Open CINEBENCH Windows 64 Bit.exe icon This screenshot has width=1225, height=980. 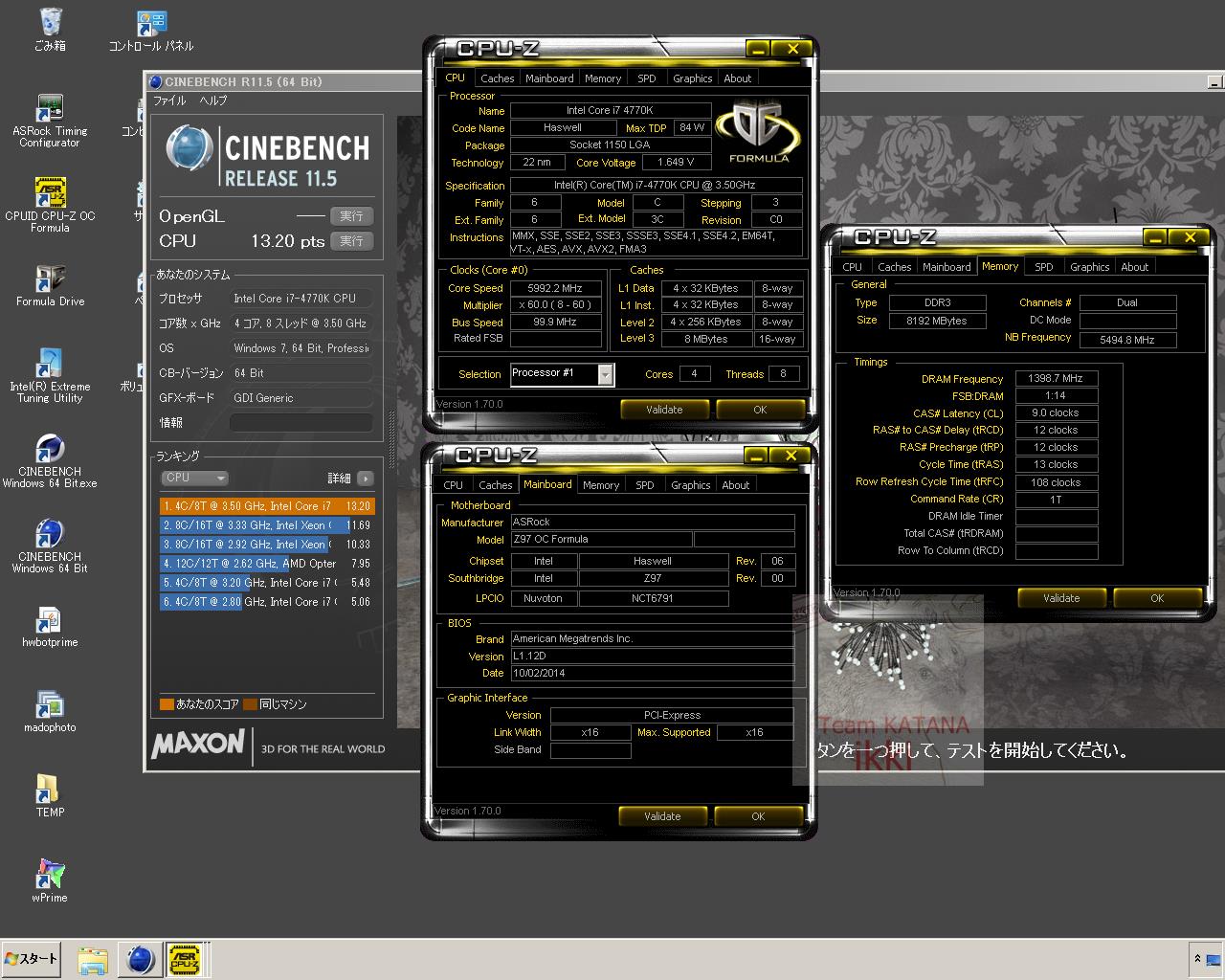[x=50, y=460]
